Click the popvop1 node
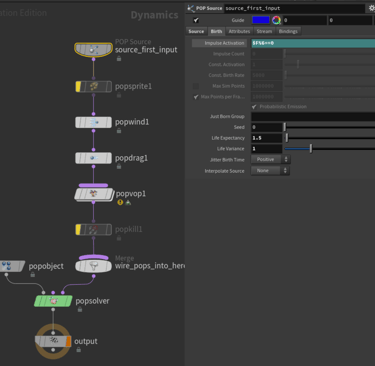The image size is (375, 366). 94,194
